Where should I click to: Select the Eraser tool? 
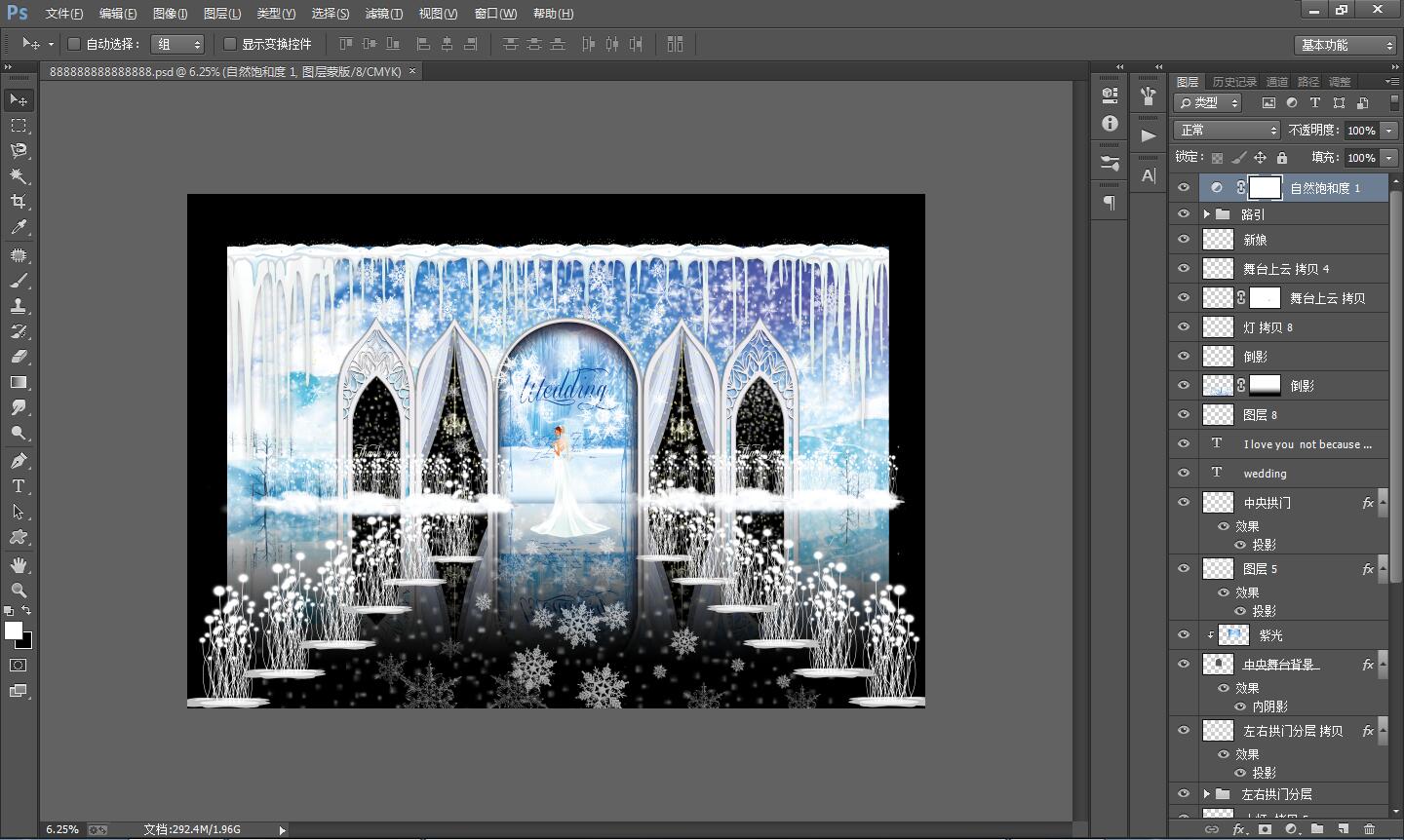(19, 357)
